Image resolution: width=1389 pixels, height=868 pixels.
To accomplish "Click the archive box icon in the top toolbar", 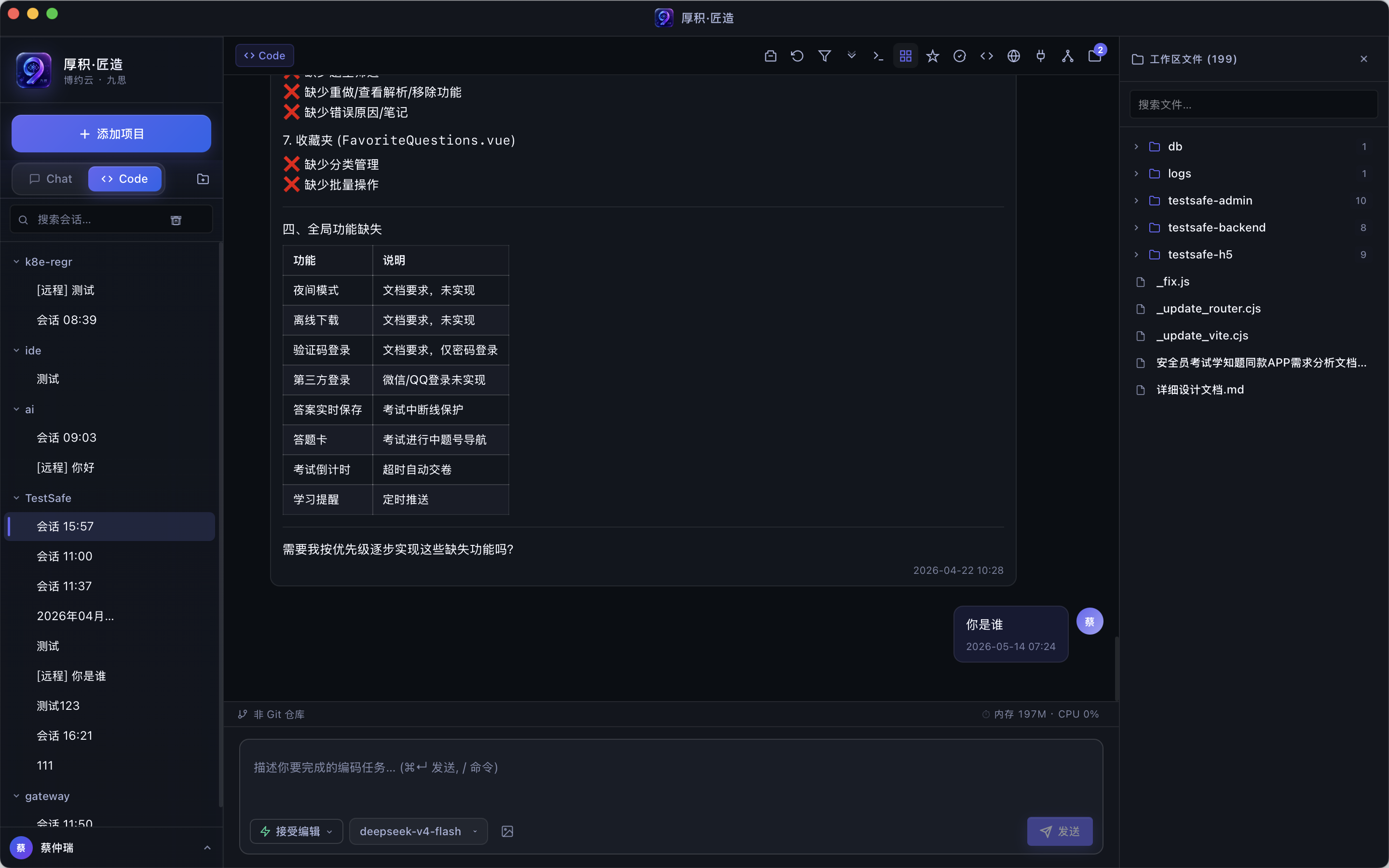I will pos(770,55).
